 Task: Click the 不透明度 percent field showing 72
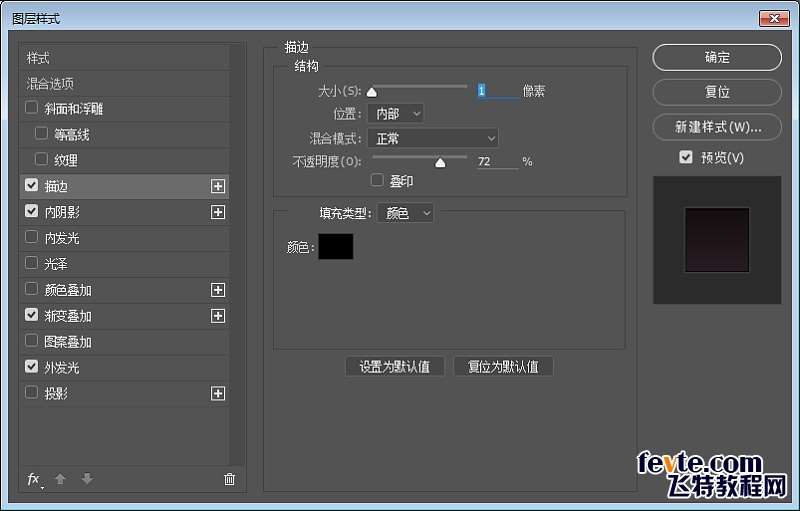(497, 162)
